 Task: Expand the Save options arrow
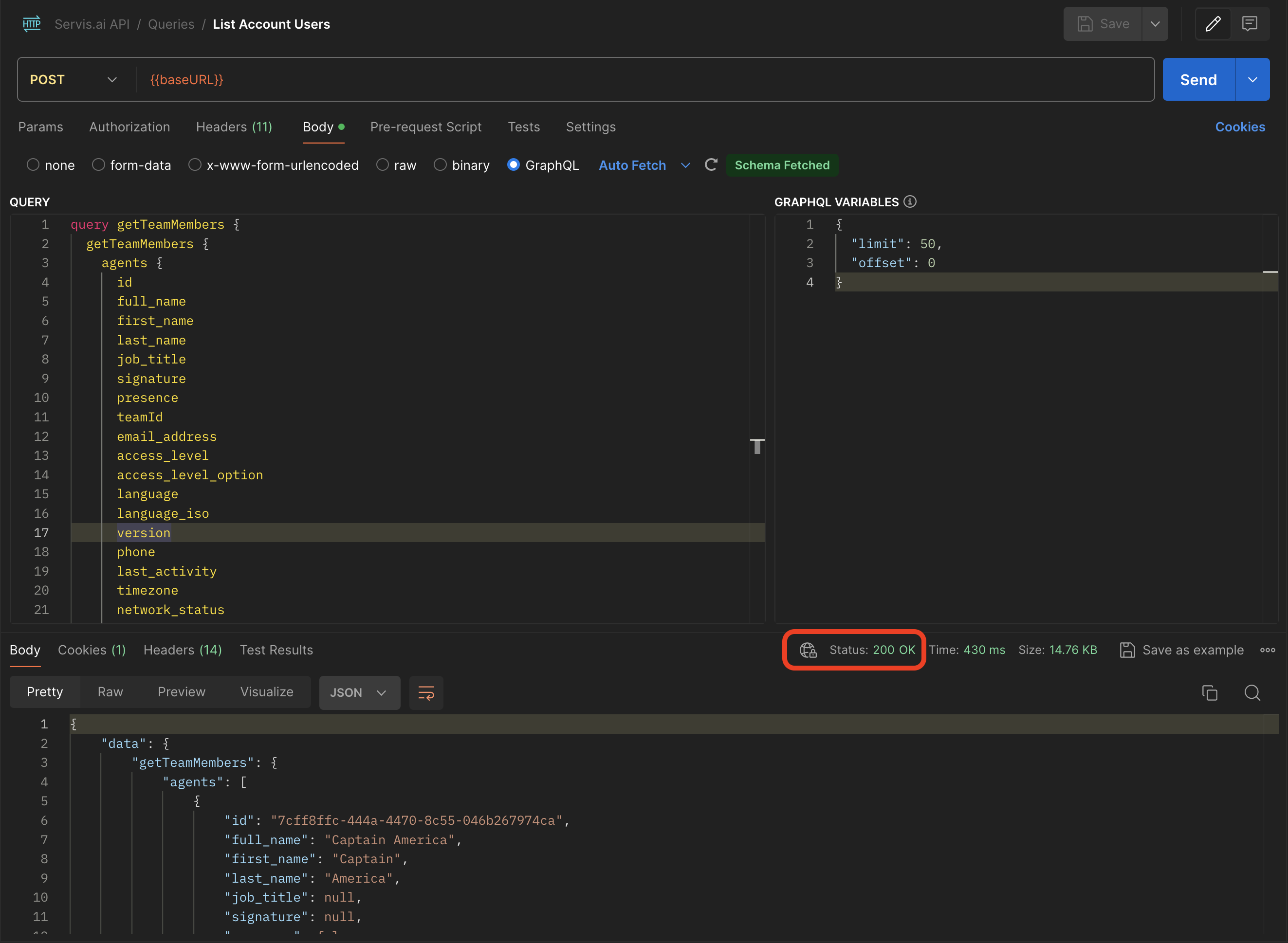(x=1155, y=24)
